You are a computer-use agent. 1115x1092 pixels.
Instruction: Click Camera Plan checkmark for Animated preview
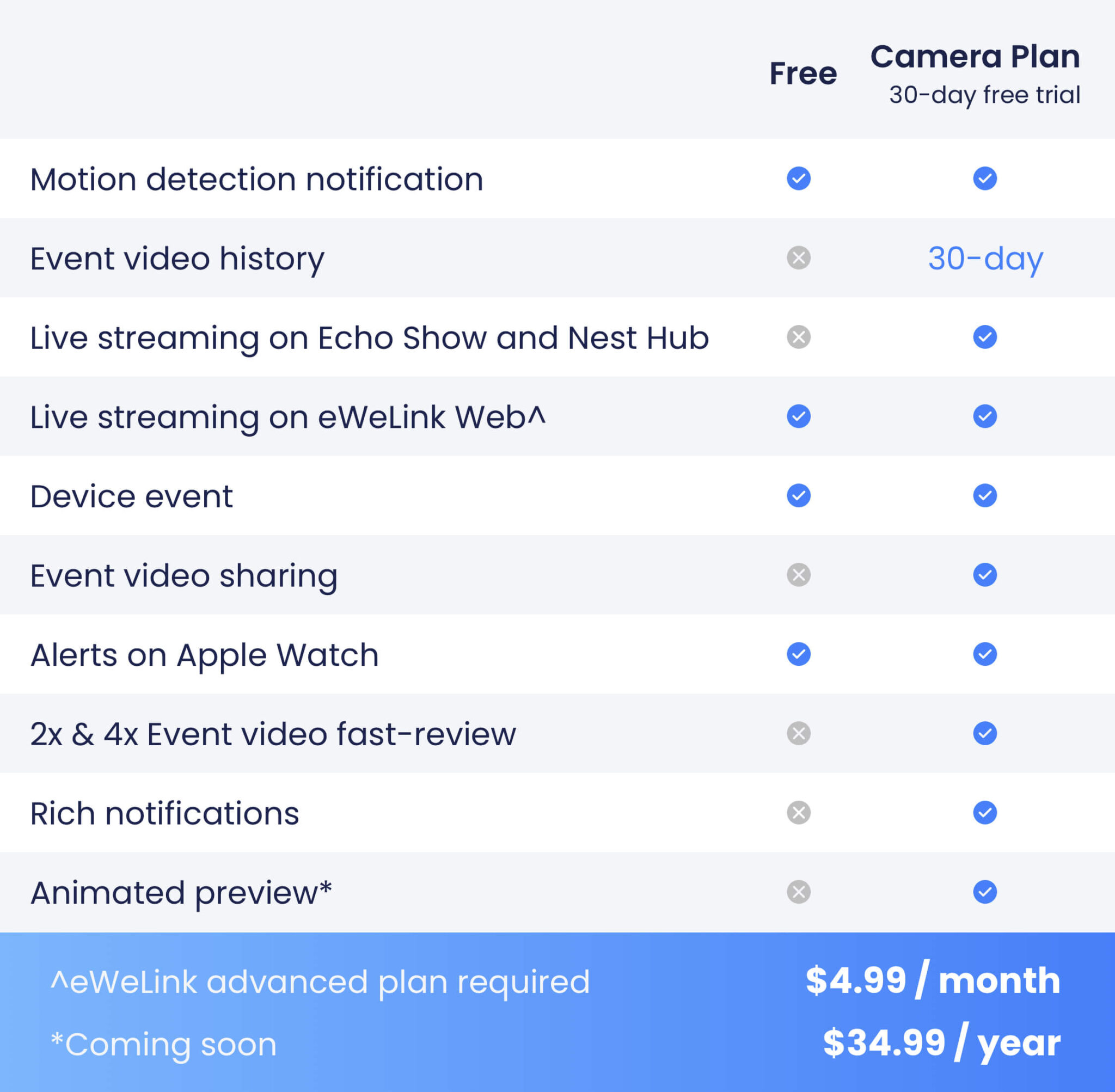click(x=985, y=892)
